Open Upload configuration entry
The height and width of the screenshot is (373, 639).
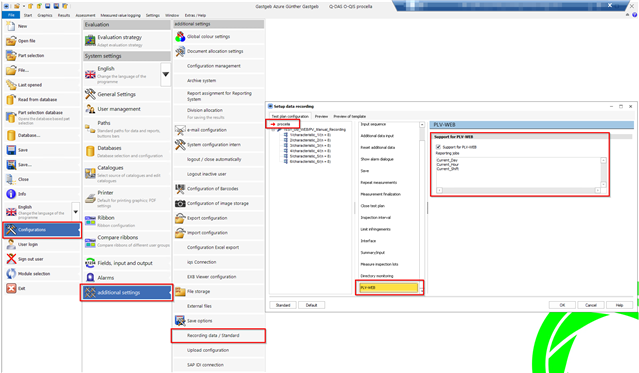pos(218,350)
